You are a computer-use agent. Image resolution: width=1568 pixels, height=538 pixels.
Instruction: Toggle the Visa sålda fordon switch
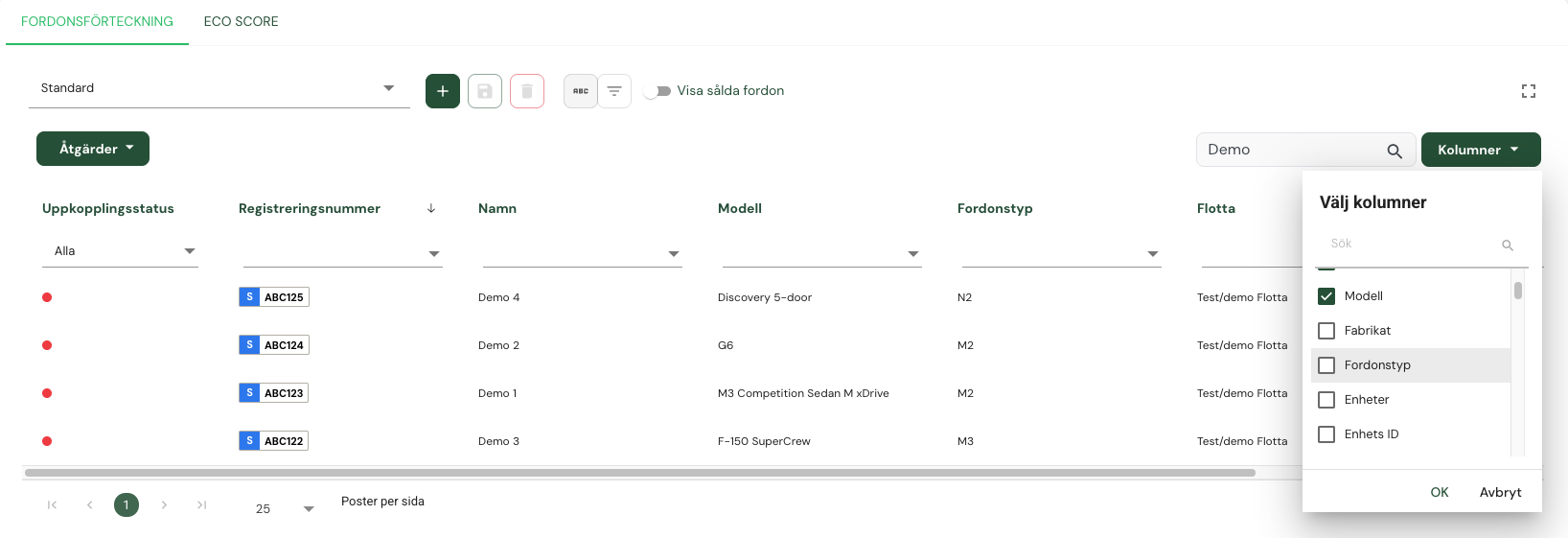pos(657,91)
